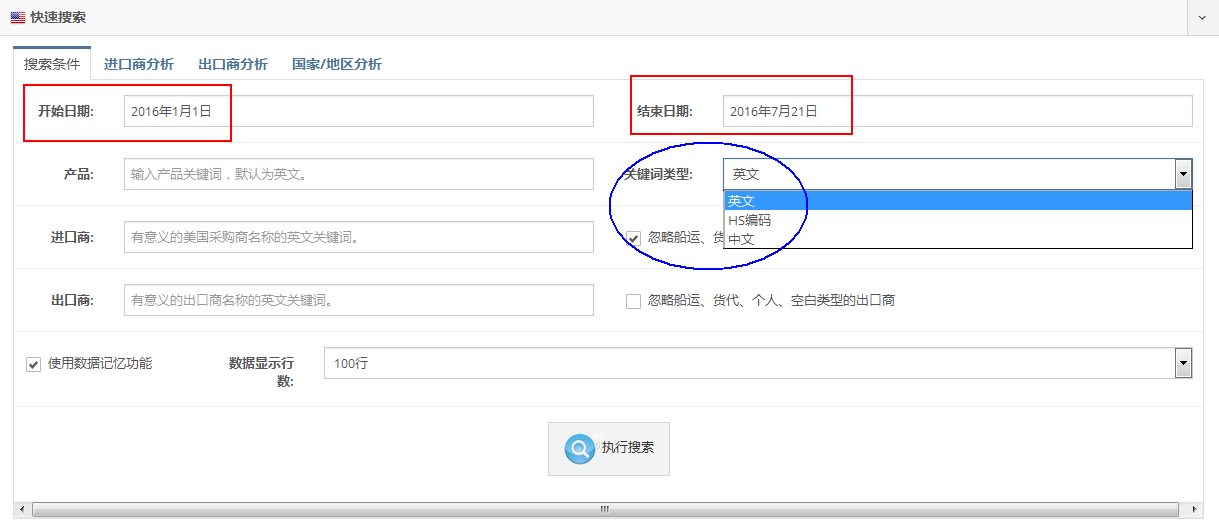Screen dimensions: 1219x532
Task: Open the 数据显示行数 100行 dropdown
Action: coord(757,364)
